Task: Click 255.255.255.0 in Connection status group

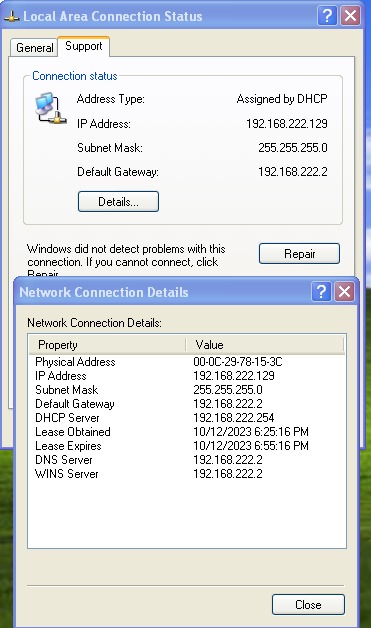Action: coord(292,148)
